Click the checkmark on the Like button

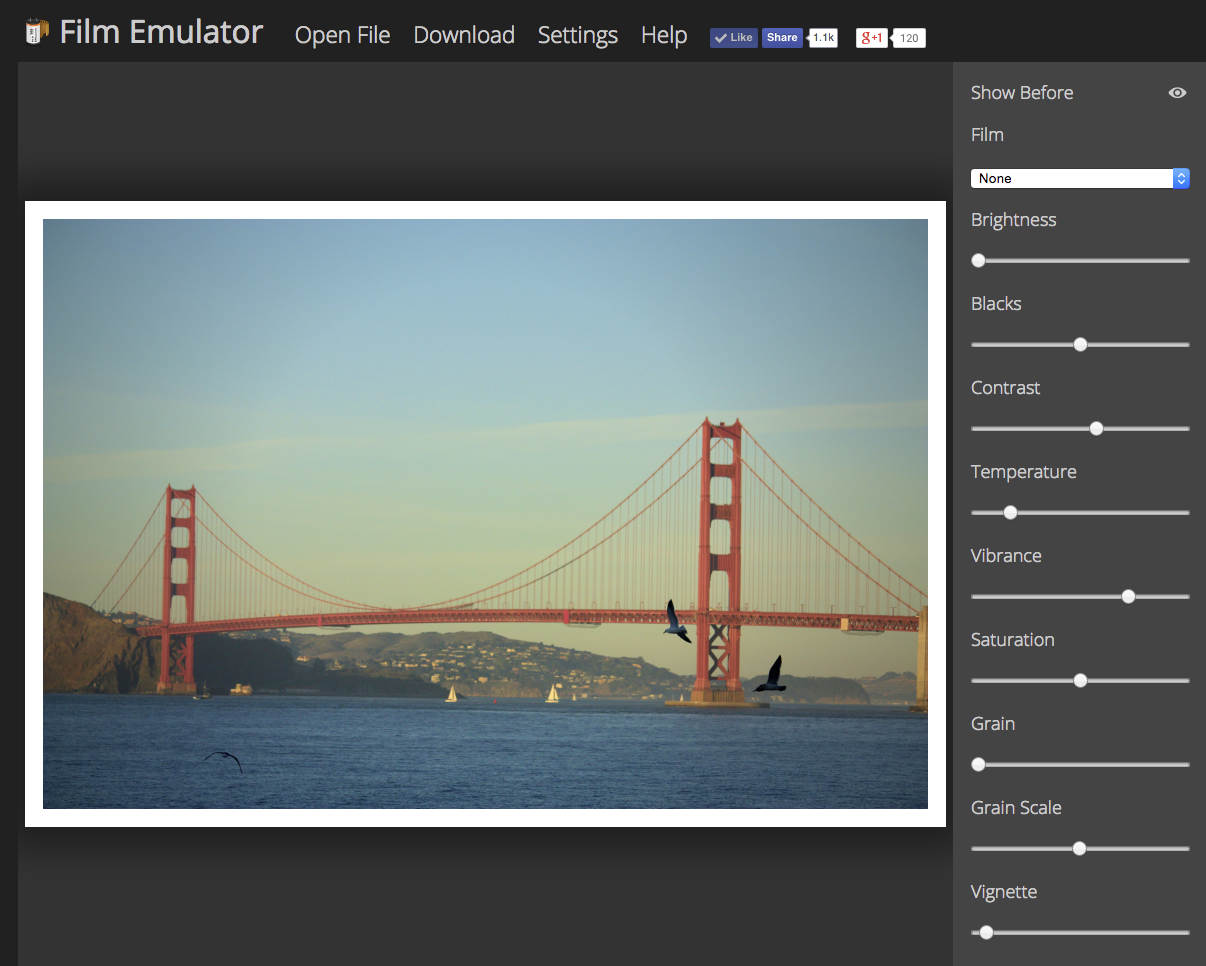click(722, 37)
